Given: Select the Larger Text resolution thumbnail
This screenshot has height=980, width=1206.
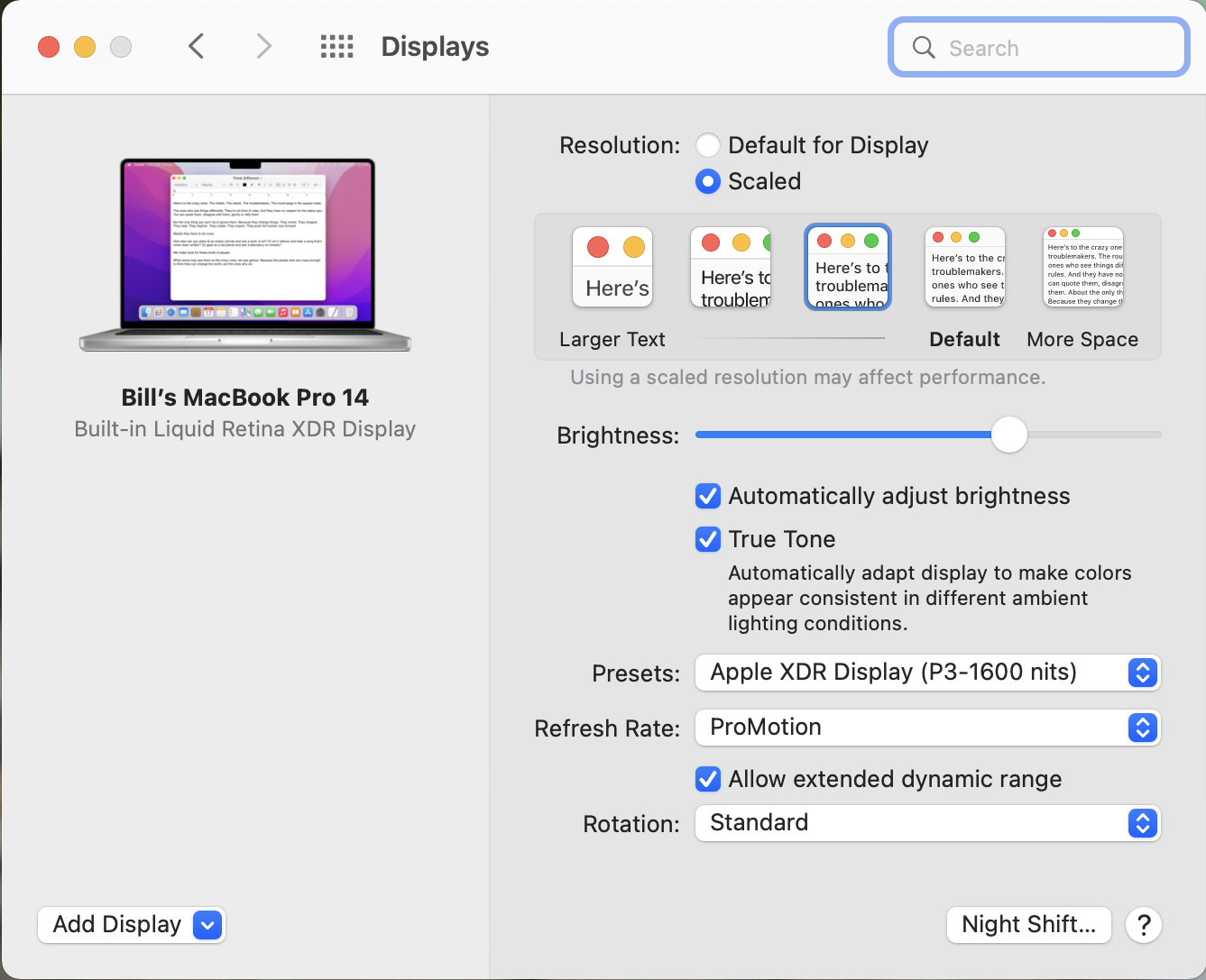Looking at the screenshot, I should 612,267.
